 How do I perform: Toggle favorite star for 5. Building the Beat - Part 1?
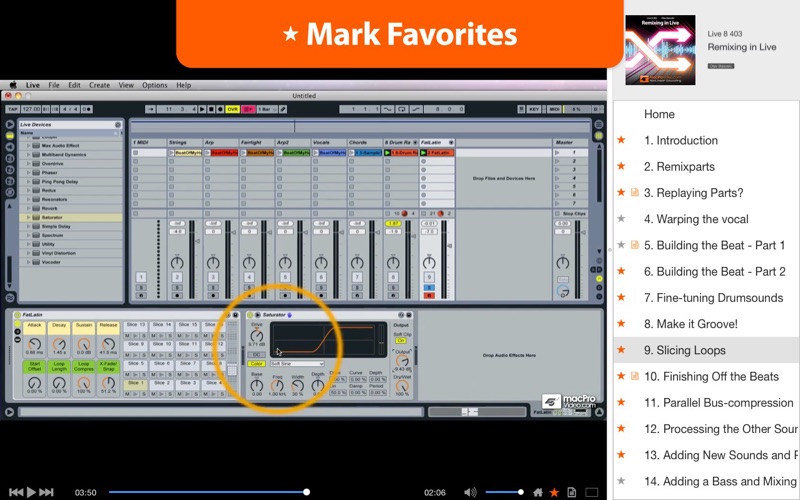point(621,245)
